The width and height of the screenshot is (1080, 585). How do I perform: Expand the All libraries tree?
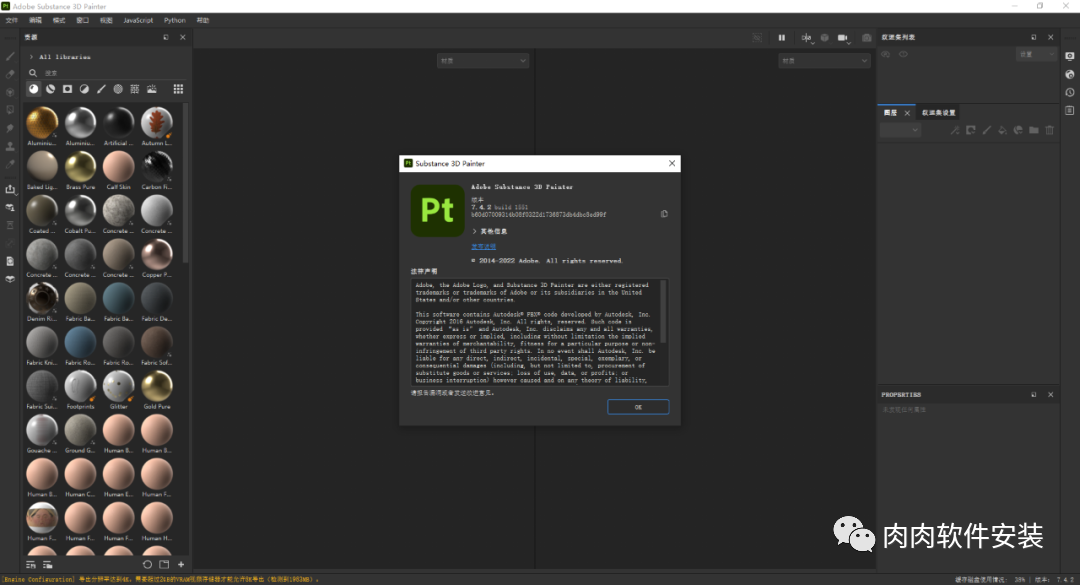(32, 57)
